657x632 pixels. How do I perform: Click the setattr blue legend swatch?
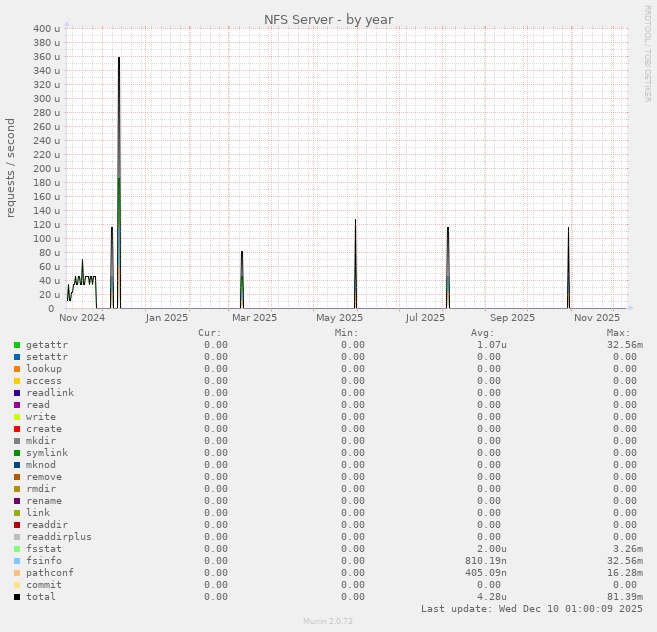pyautogui.click(x=17, y=357)
